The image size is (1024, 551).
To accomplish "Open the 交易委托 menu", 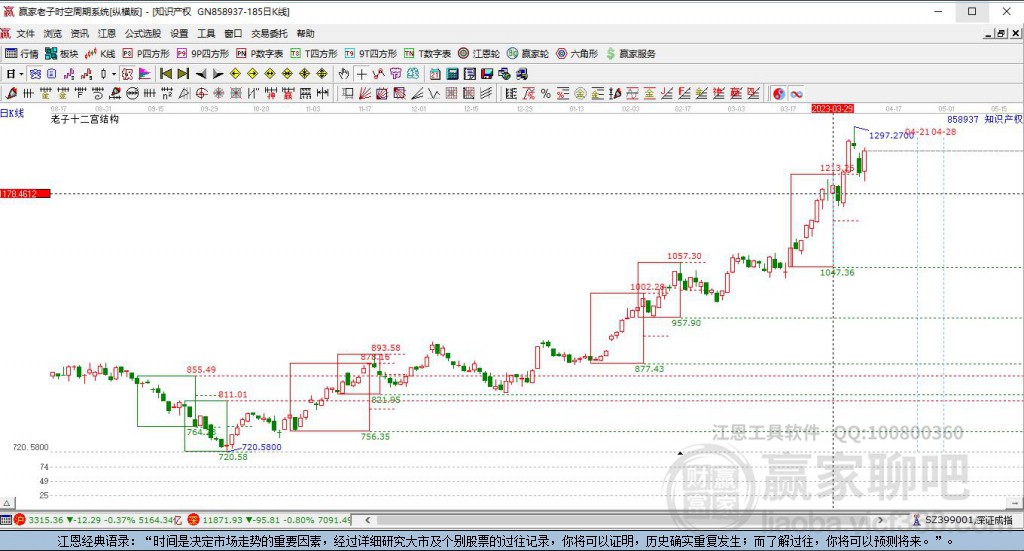I will pos(269,33).
